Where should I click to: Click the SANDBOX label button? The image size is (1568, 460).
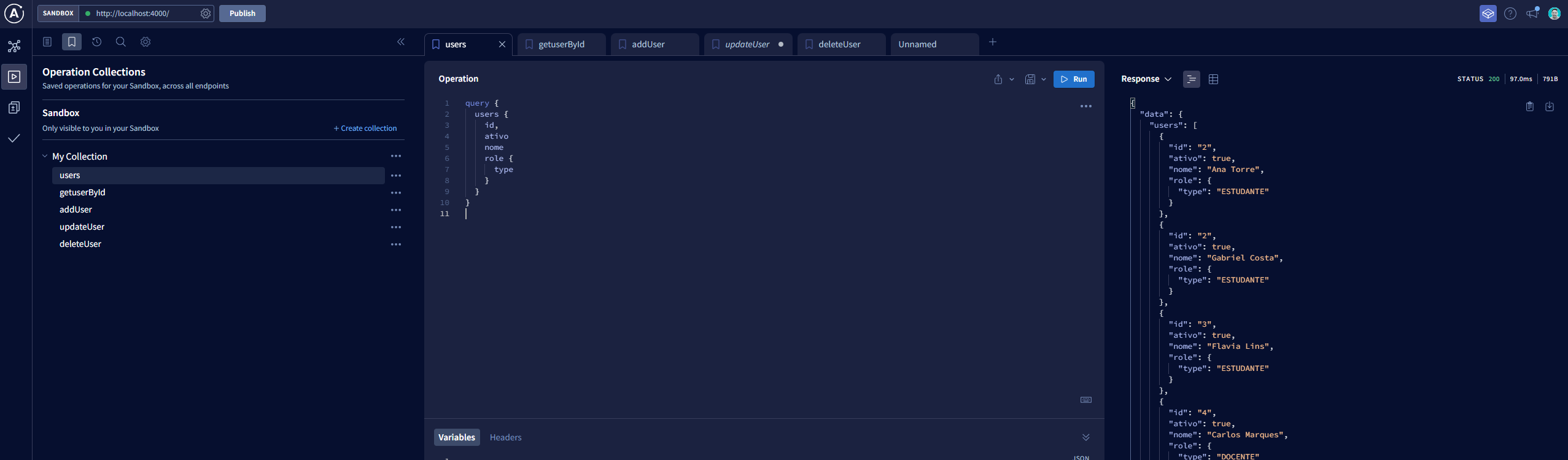(x=58, y=14)
